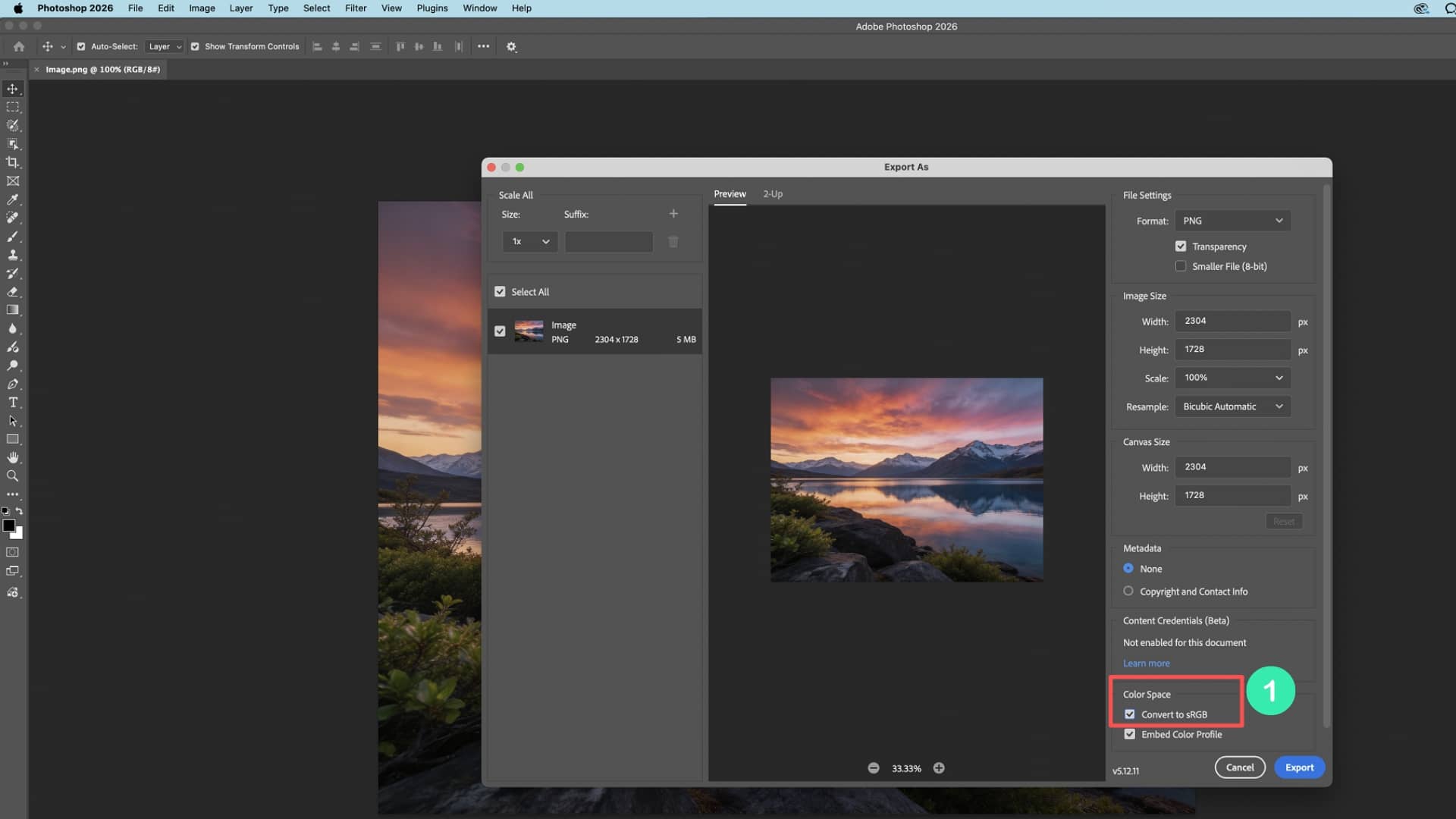This screenshot has height=819, width=1456.
Task: Select the Rectangular Marquee tool
Action: pos(13,107)
